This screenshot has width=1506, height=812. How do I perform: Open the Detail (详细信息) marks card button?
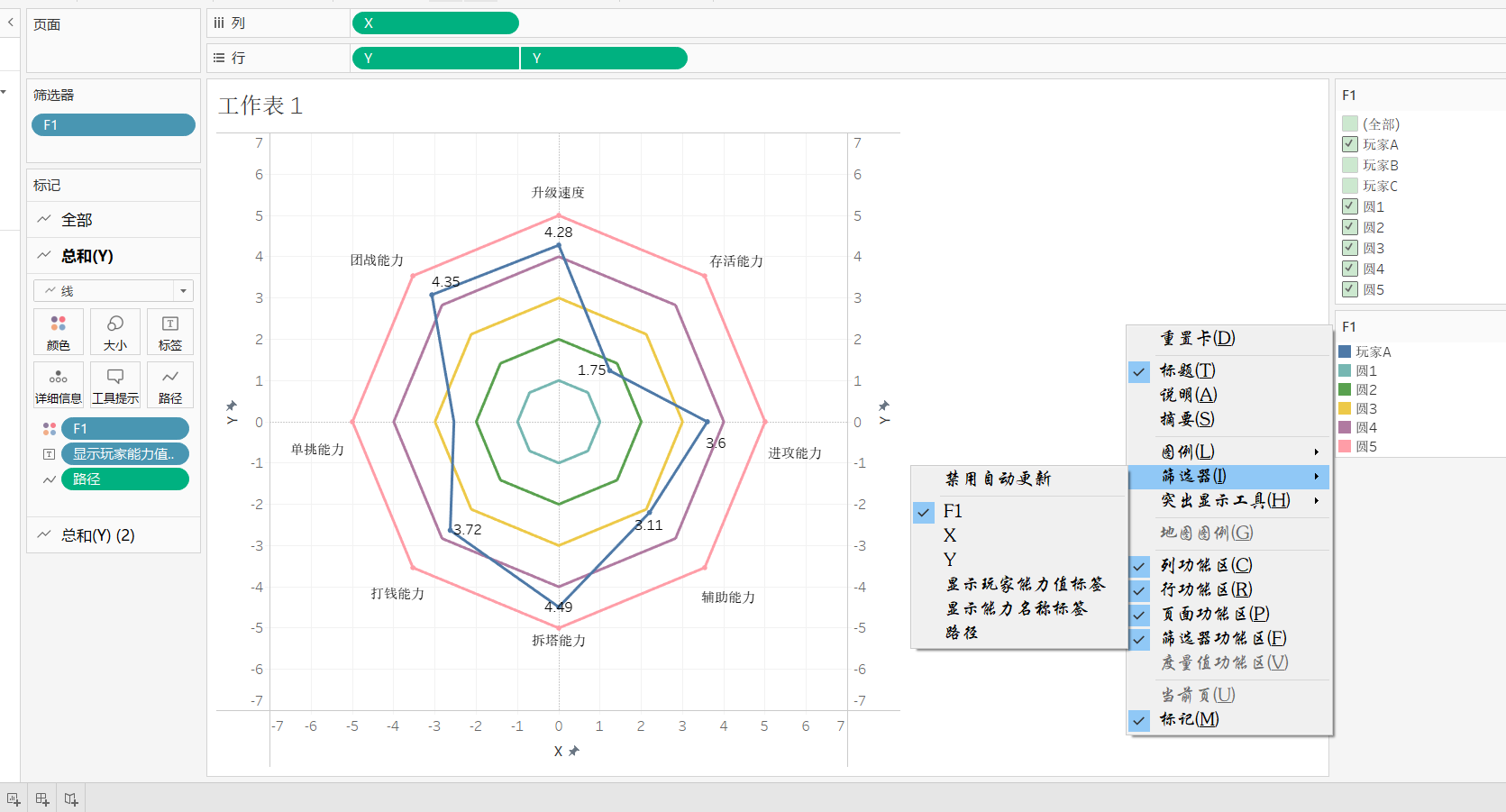(59, 385)
